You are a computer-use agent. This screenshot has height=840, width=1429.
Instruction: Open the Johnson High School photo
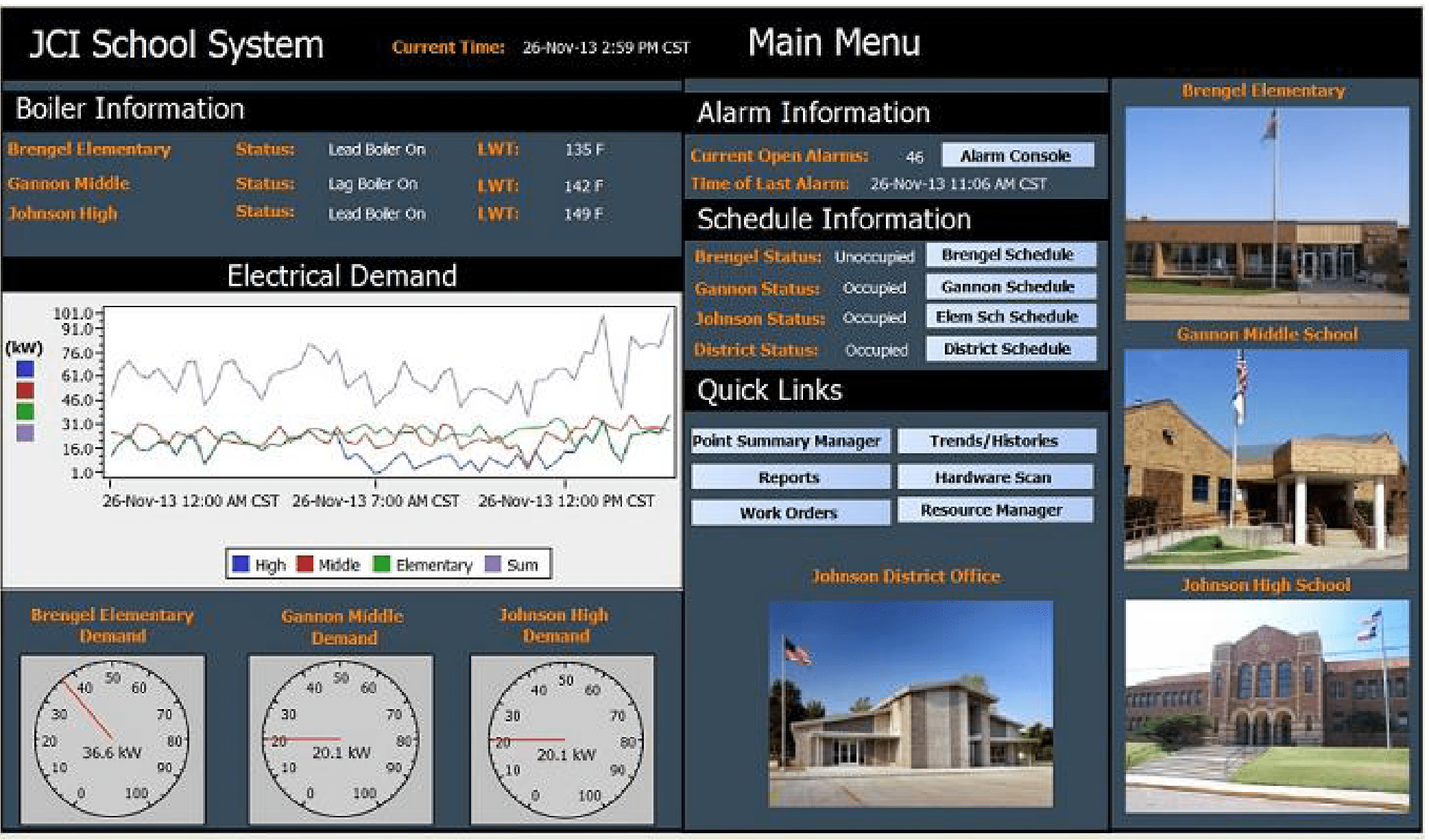pyautogui.click(x=1266, y=706)
